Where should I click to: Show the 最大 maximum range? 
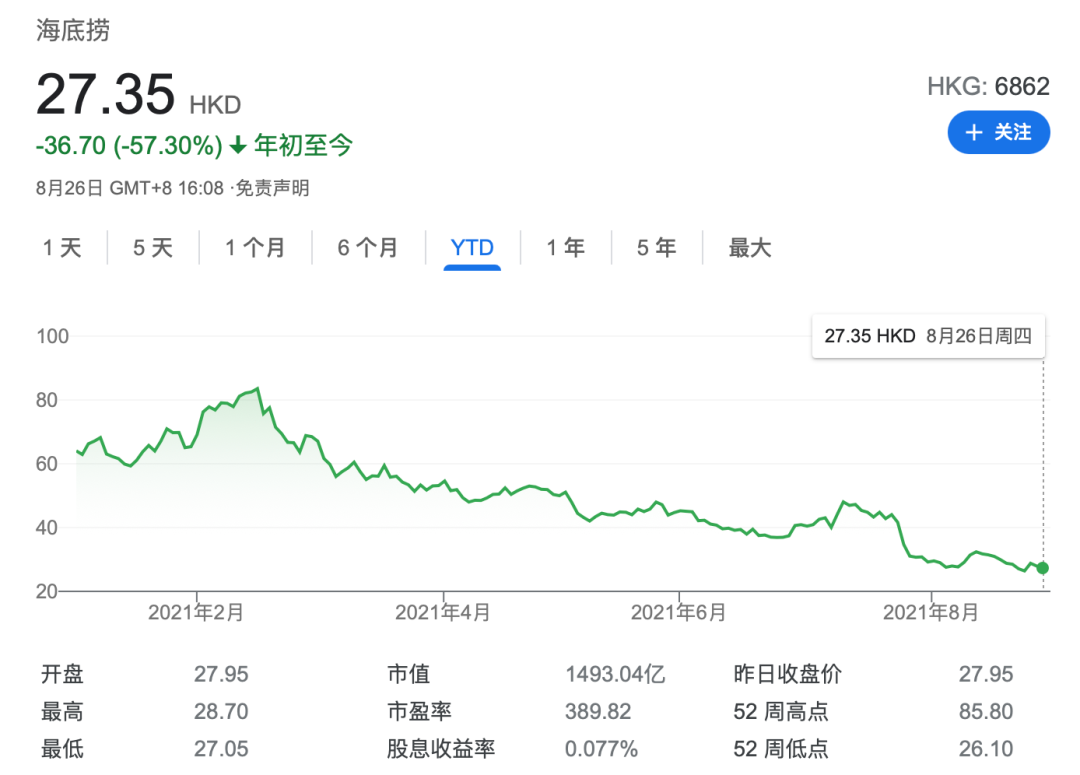[x=750, y=247]
